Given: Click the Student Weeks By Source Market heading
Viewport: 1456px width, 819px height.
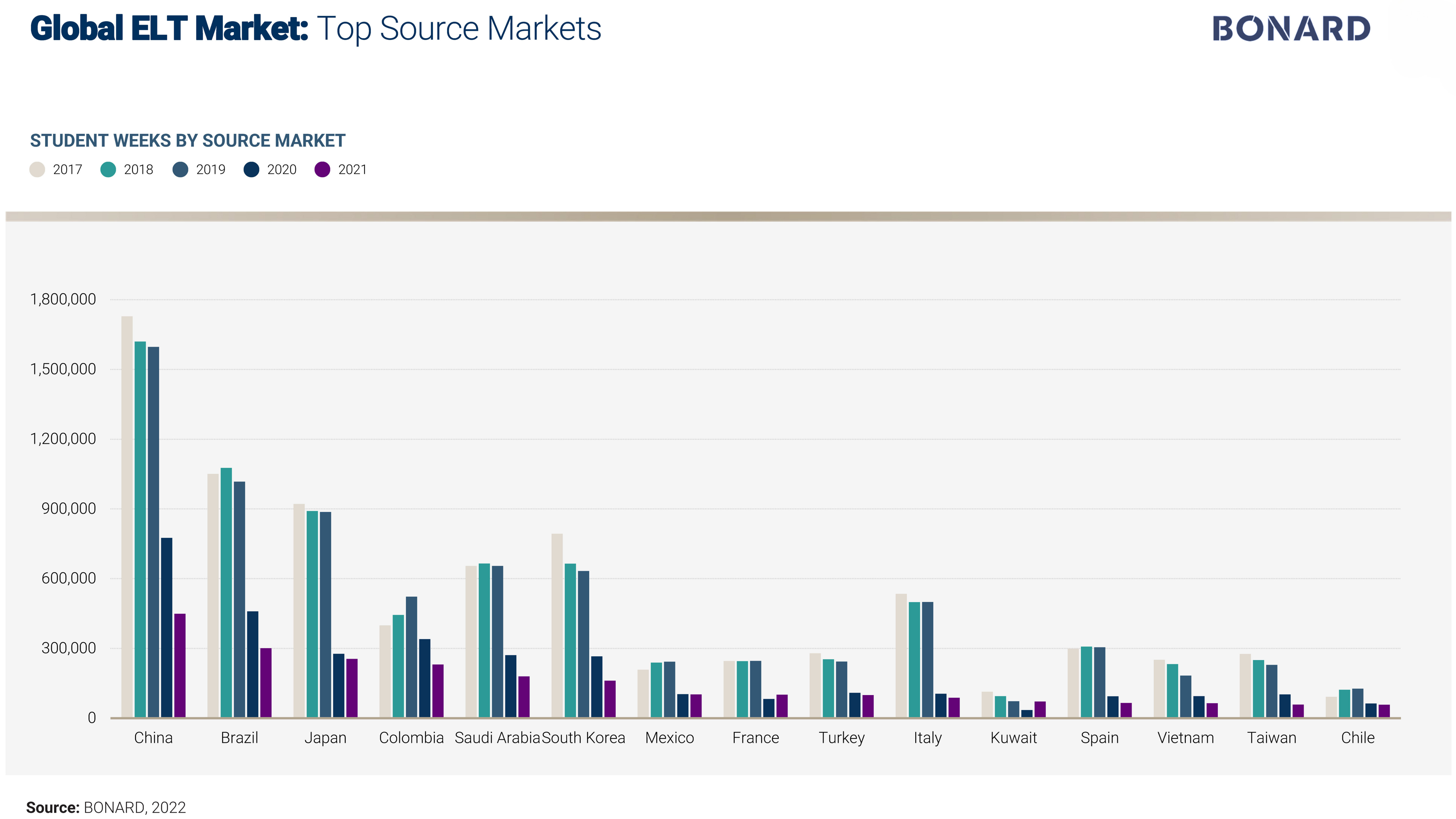Looking at the screenshot, I should coord(188,140).
